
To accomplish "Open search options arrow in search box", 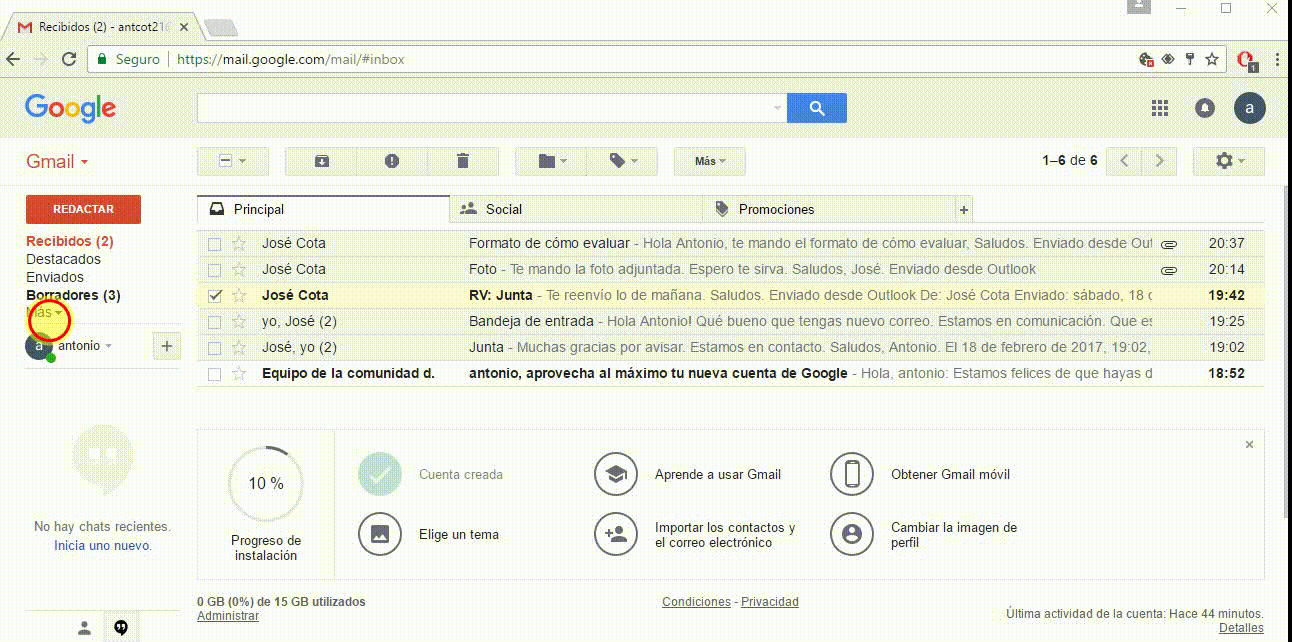I will [778, 108].
